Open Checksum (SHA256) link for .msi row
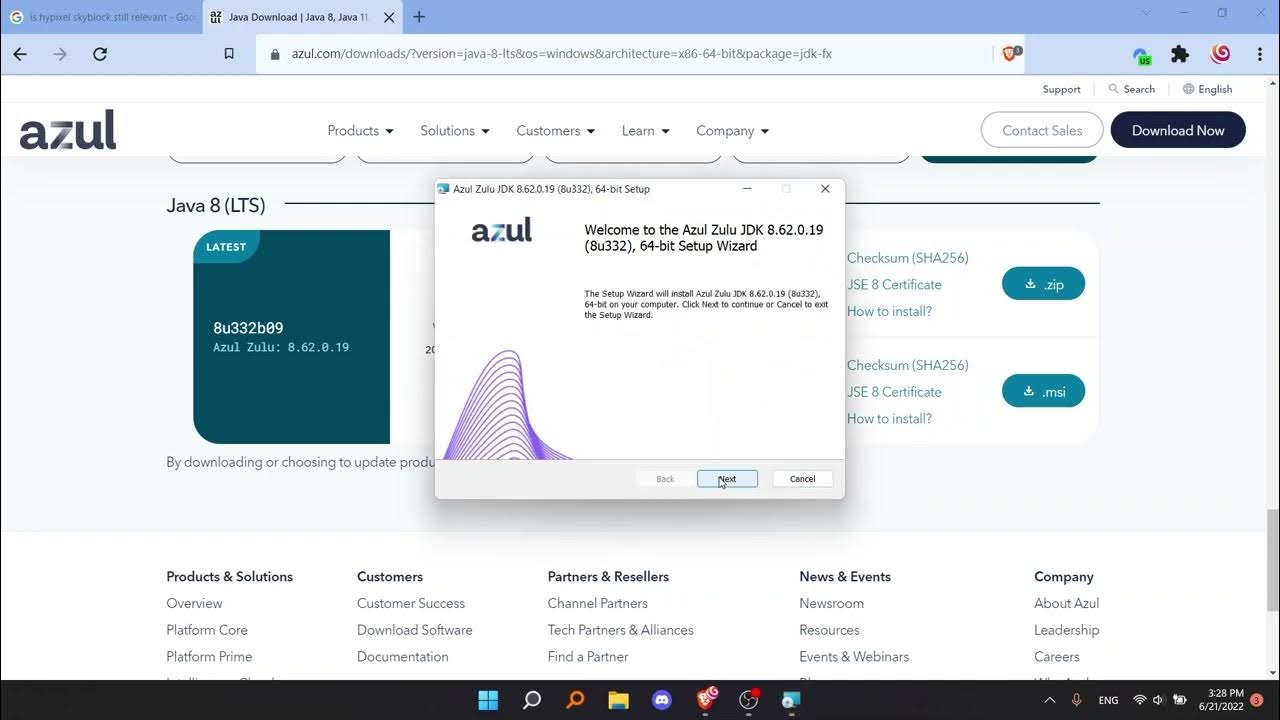This screenshot has height=720, width=1280. pos(908,365)
